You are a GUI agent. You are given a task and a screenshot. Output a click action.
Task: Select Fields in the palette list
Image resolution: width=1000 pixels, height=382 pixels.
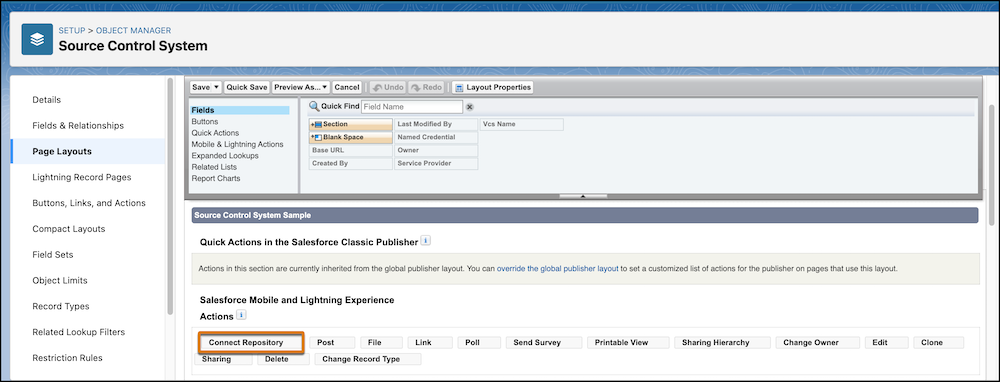point(240,110)
